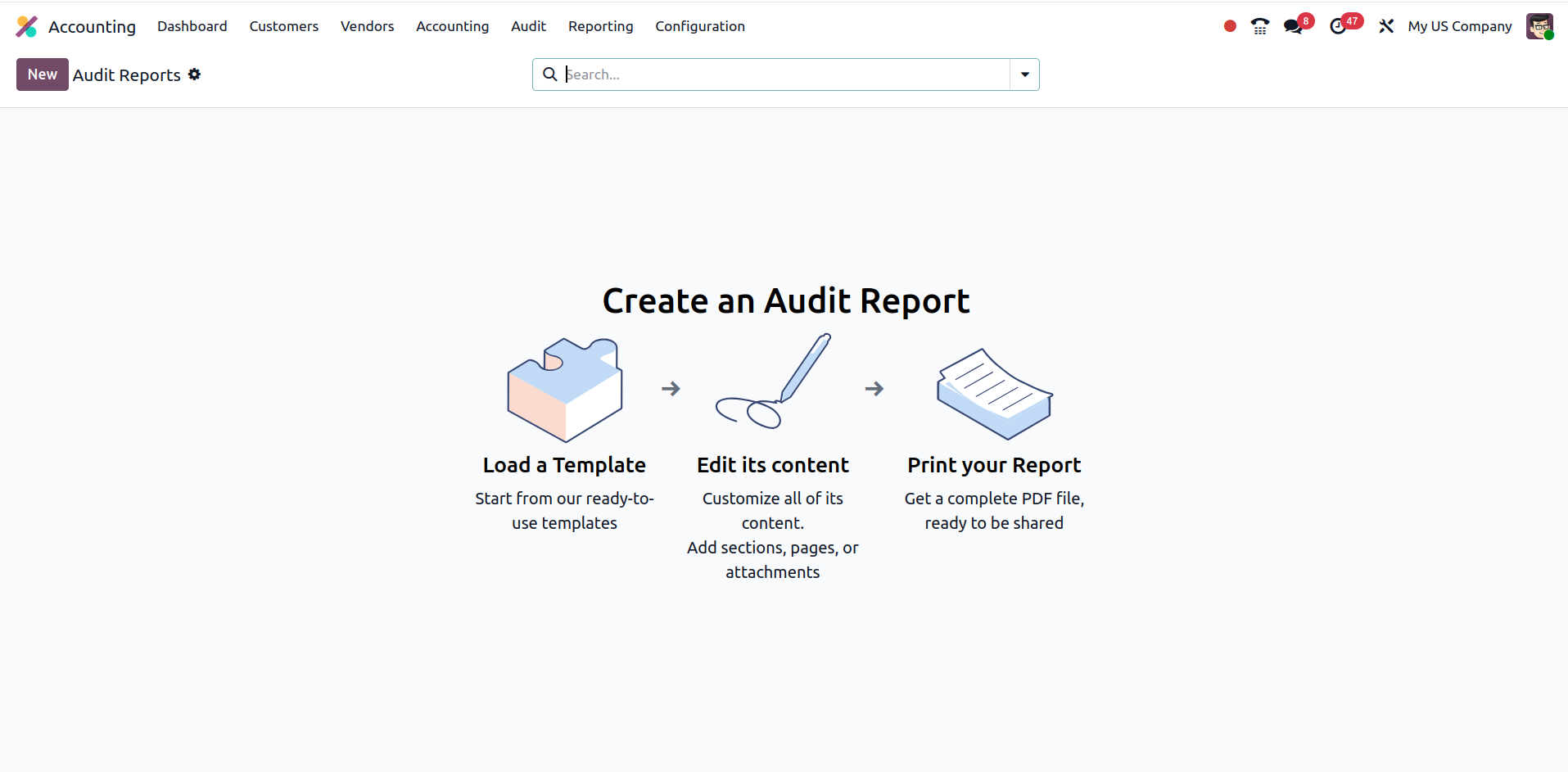Open the debug tools wrench icon
Viewport: 1568px width, 772px height.
click(1385, 27)
